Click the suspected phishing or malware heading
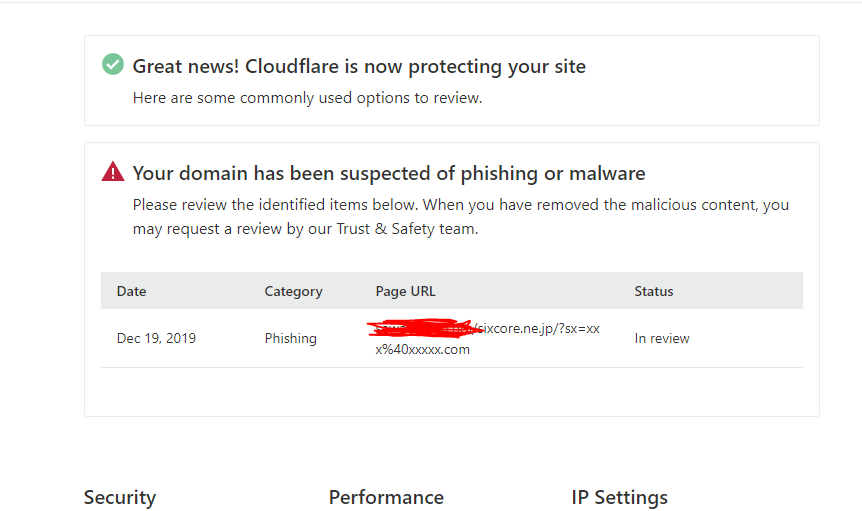 click(x=389, y=174)
